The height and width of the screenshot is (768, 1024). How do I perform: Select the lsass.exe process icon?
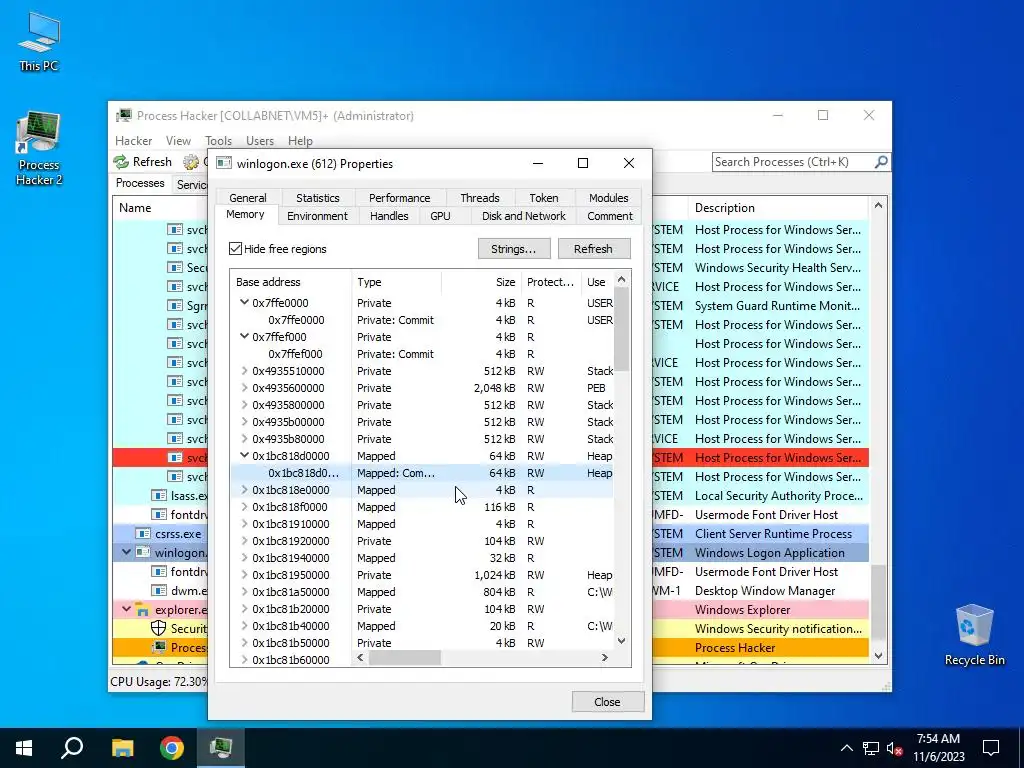159,496
